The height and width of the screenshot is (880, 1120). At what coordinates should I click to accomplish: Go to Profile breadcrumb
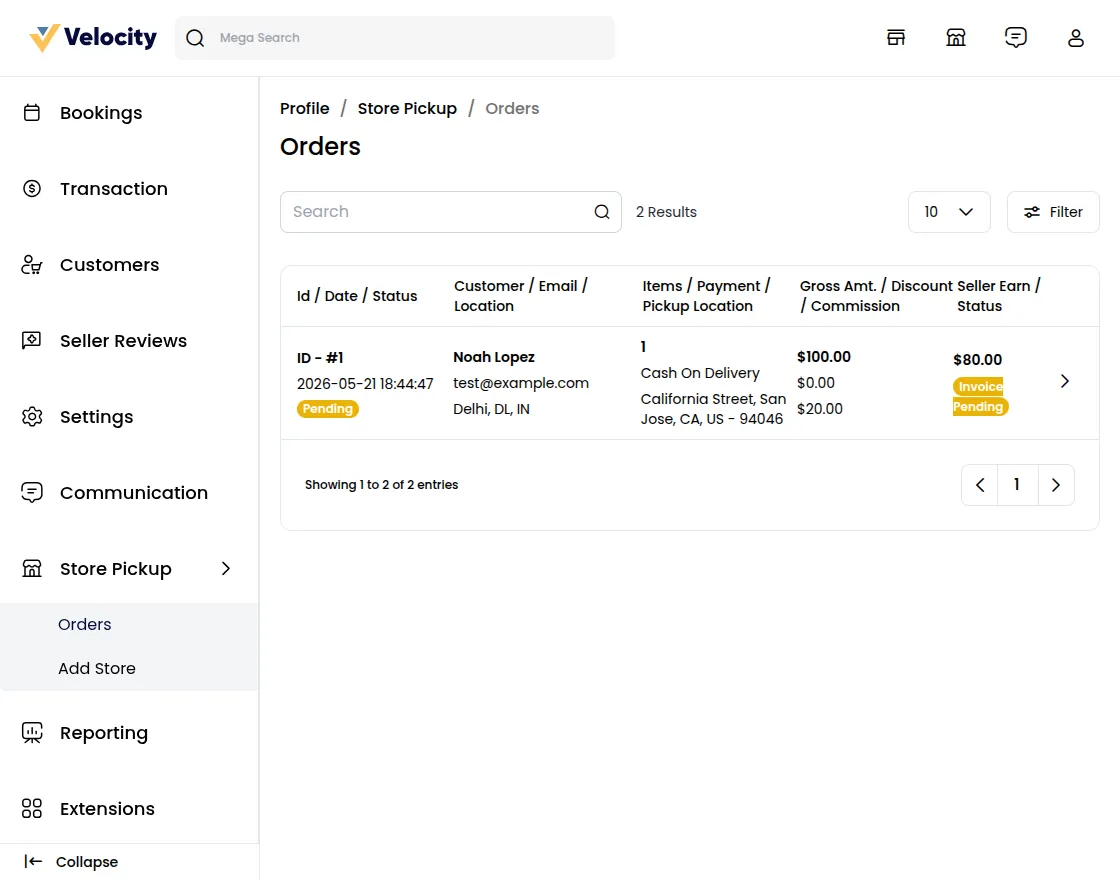click(304, 109)
